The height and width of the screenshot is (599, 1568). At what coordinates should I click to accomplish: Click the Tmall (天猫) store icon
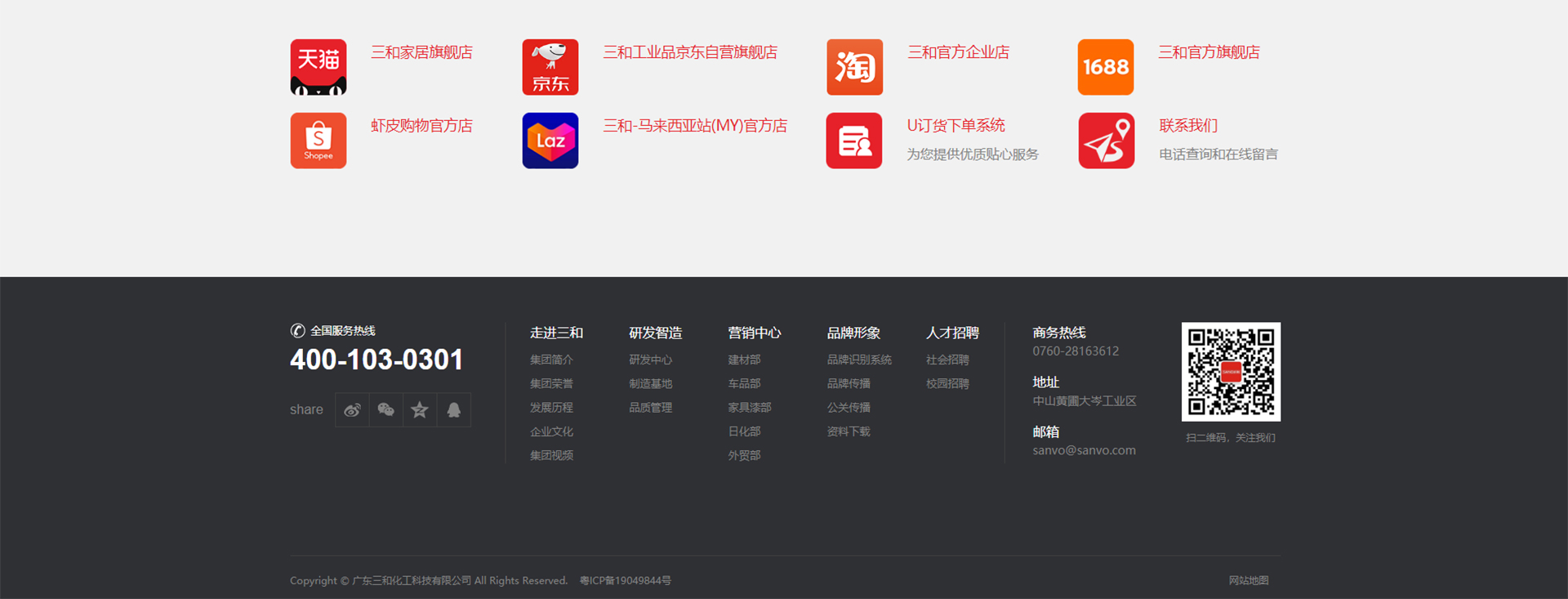coord(318,67)
